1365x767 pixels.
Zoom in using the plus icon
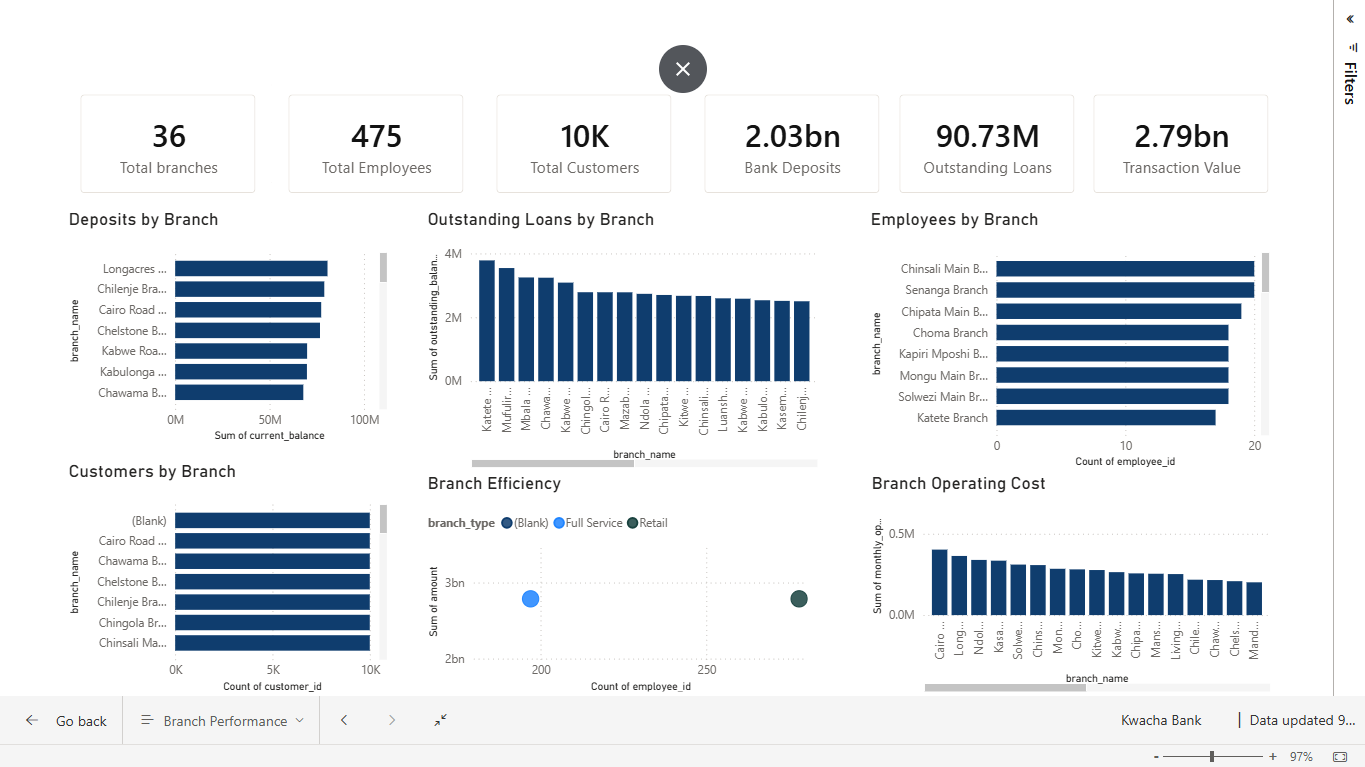(1273, 757)
